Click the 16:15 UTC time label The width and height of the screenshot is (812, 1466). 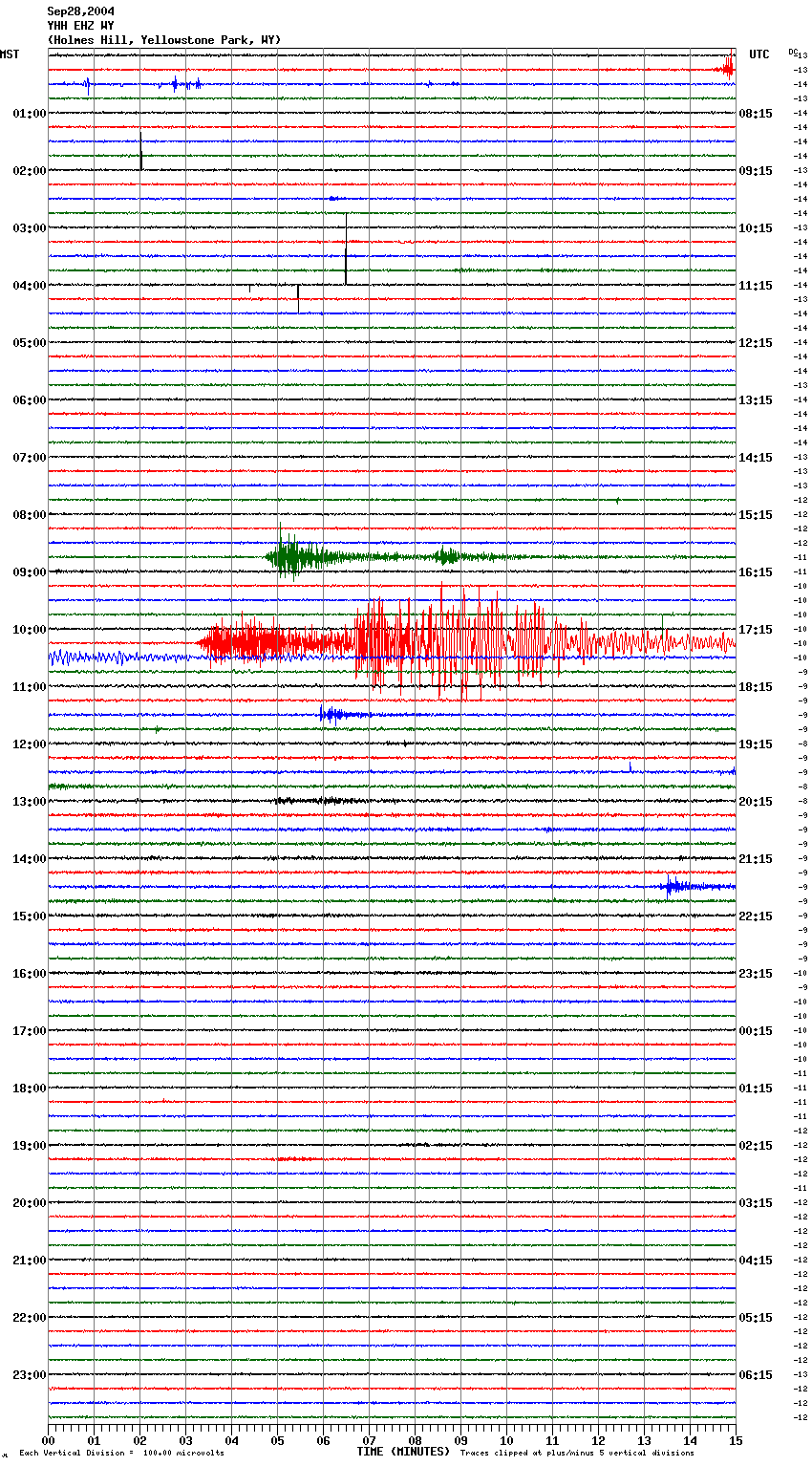[x=756, y=572]
